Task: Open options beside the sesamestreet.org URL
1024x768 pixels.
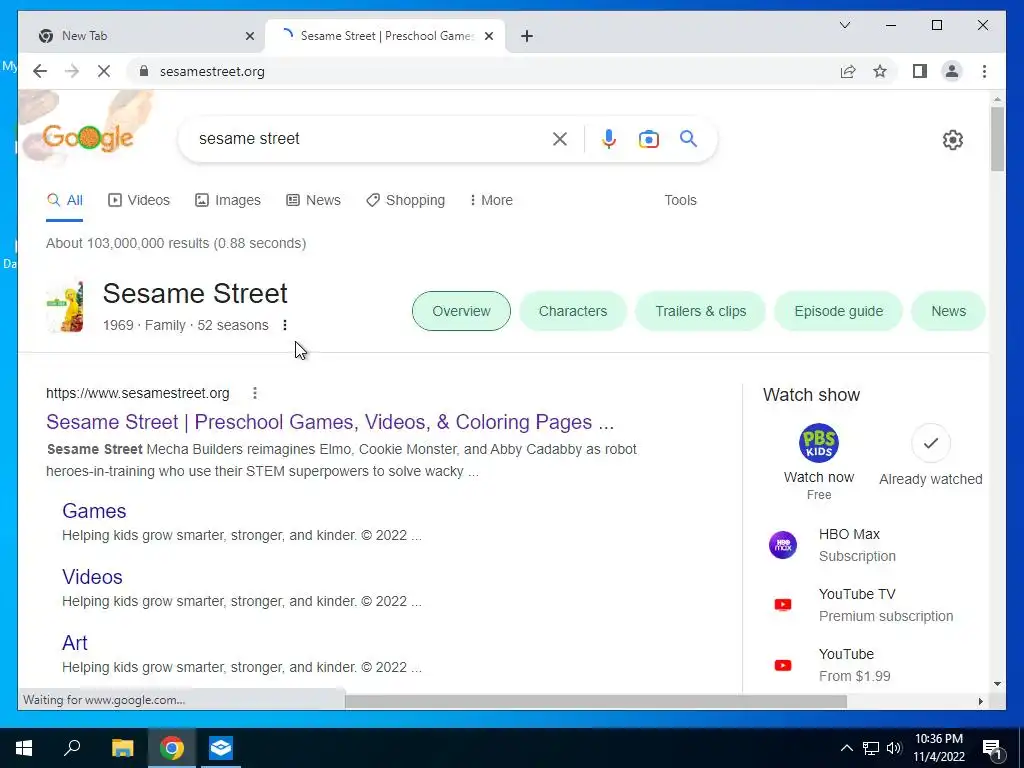Action: click(x=255, y=392)
